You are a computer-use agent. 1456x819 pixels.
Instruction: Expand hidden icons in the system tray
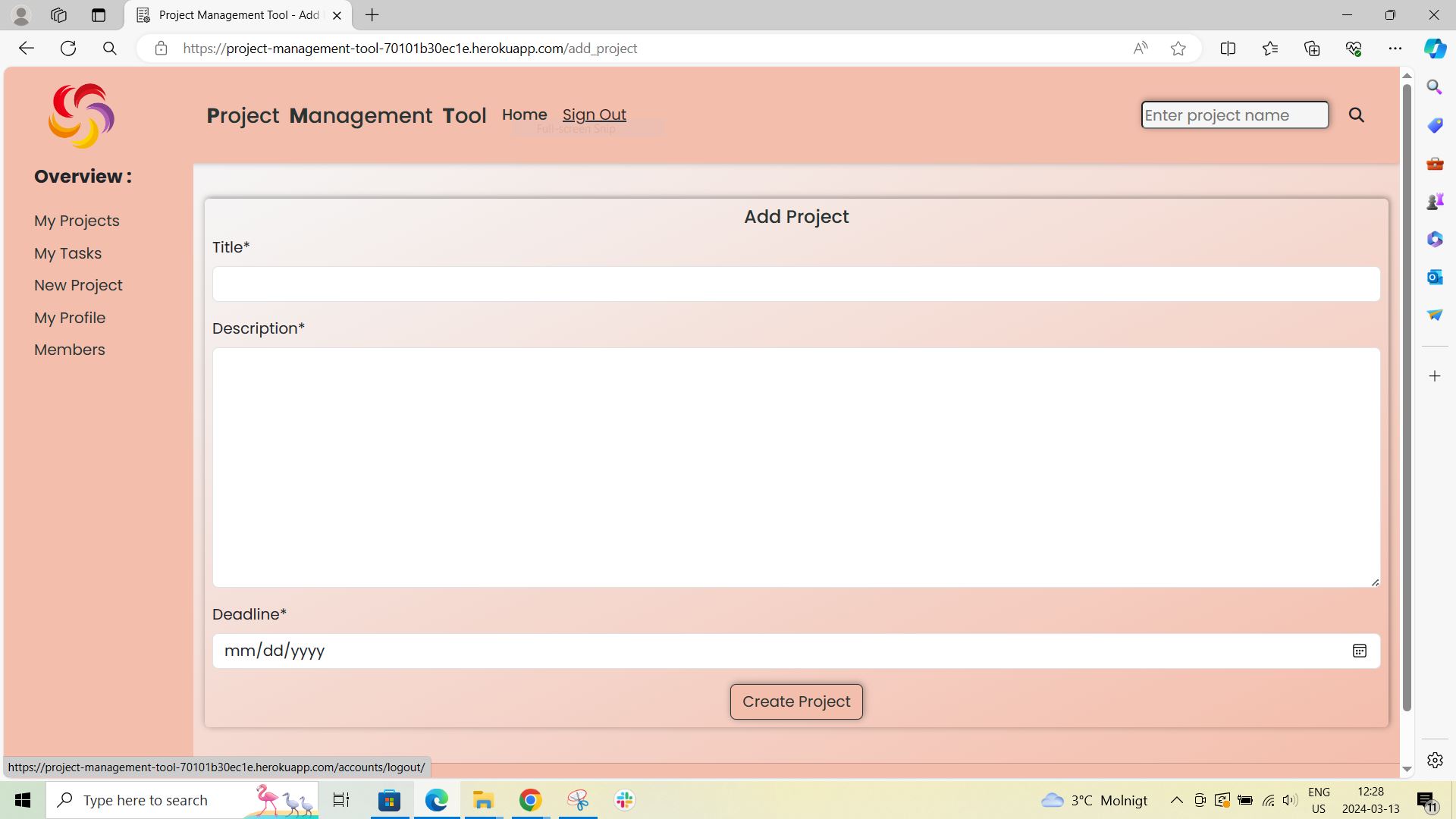click(x=1176, y=799)
